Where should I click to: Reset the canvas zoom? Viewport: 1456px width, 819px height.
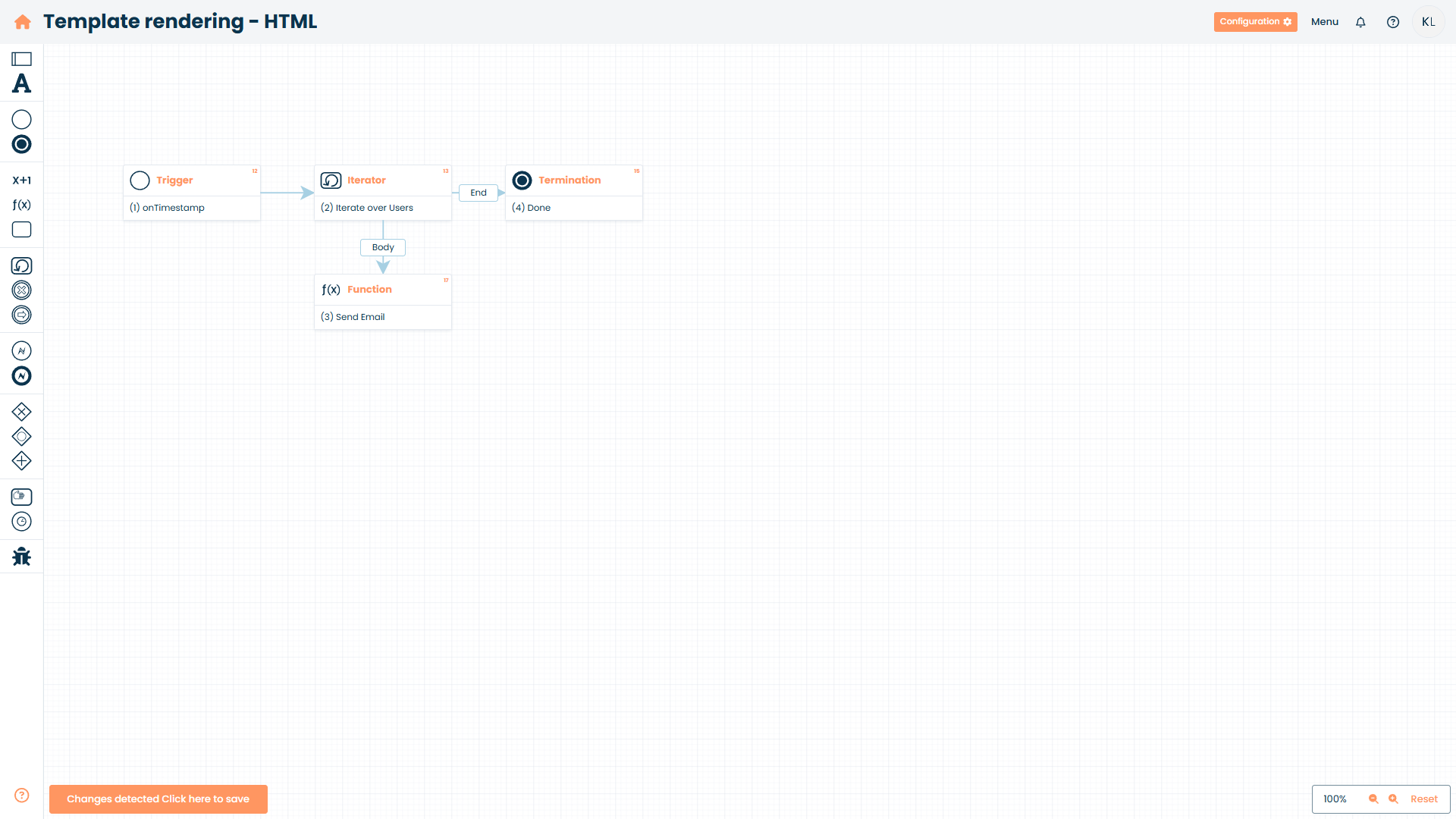pyautogui.click(x=1423, y=799)
